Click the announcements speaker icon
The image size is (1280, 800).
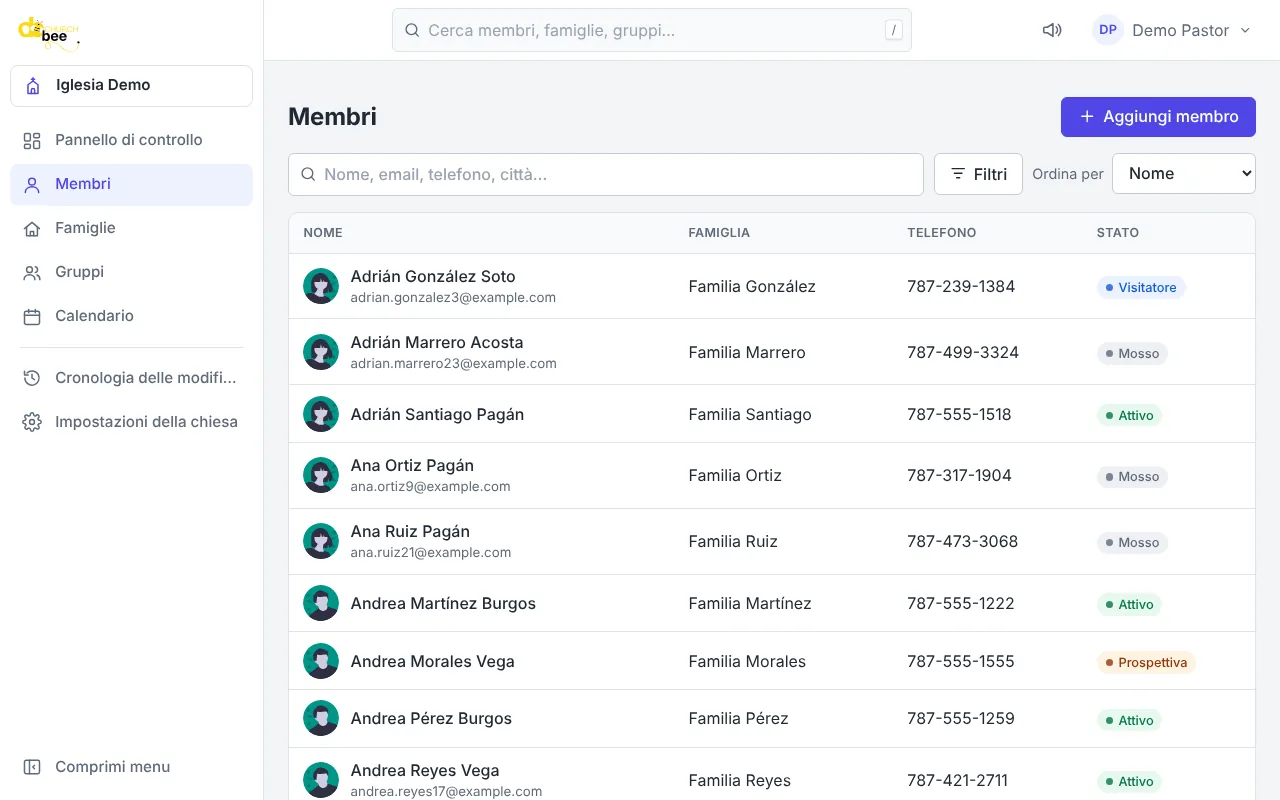coord(1052,30)
